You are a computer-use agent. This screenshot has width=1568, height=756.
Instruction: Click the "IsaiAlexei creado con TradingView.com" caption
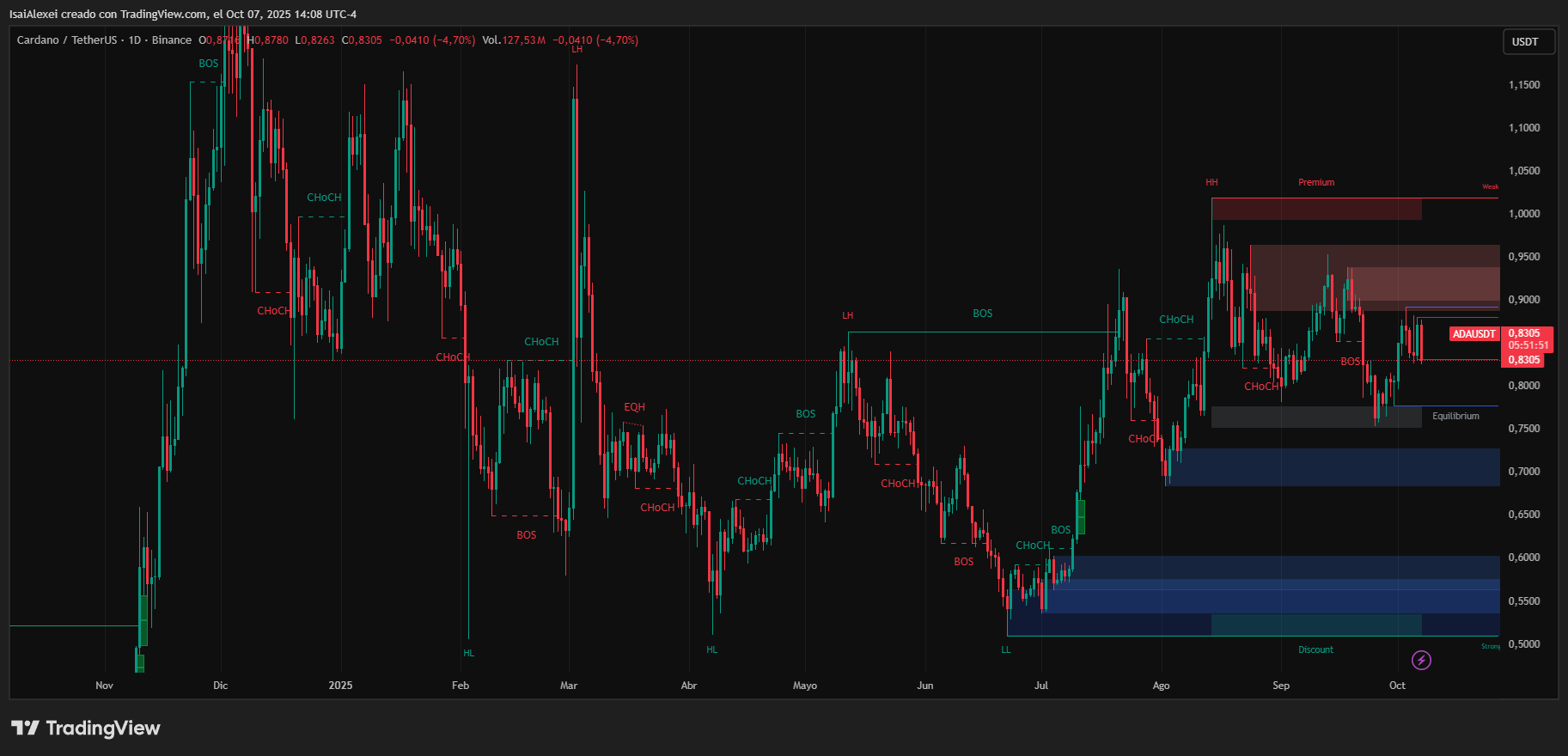[x=108, y=14]
